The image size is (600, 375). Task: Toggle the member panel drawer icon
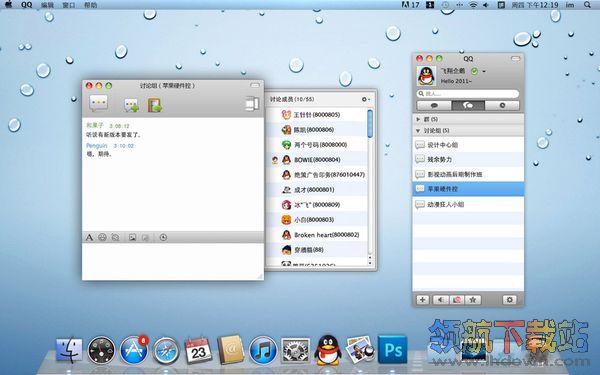251,104
